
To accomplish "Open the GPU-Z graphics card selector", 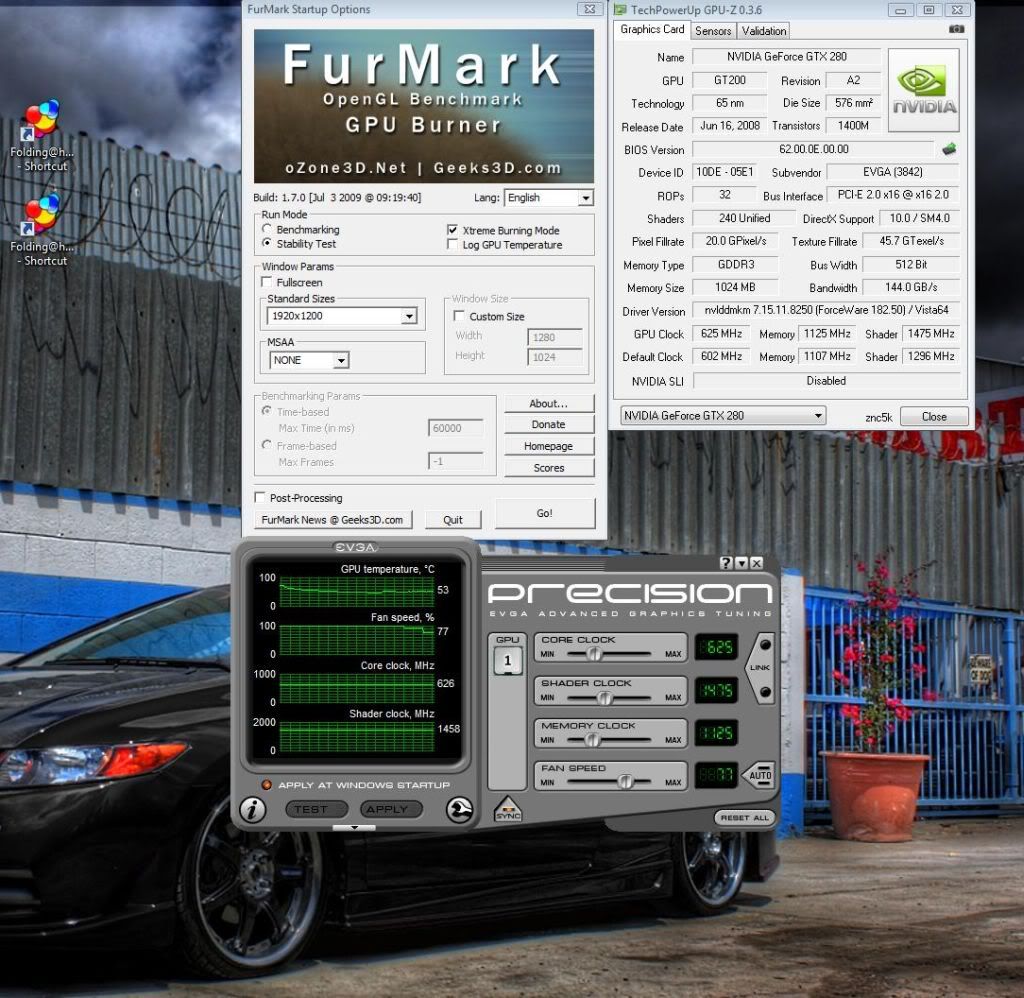I will point(722,415).
